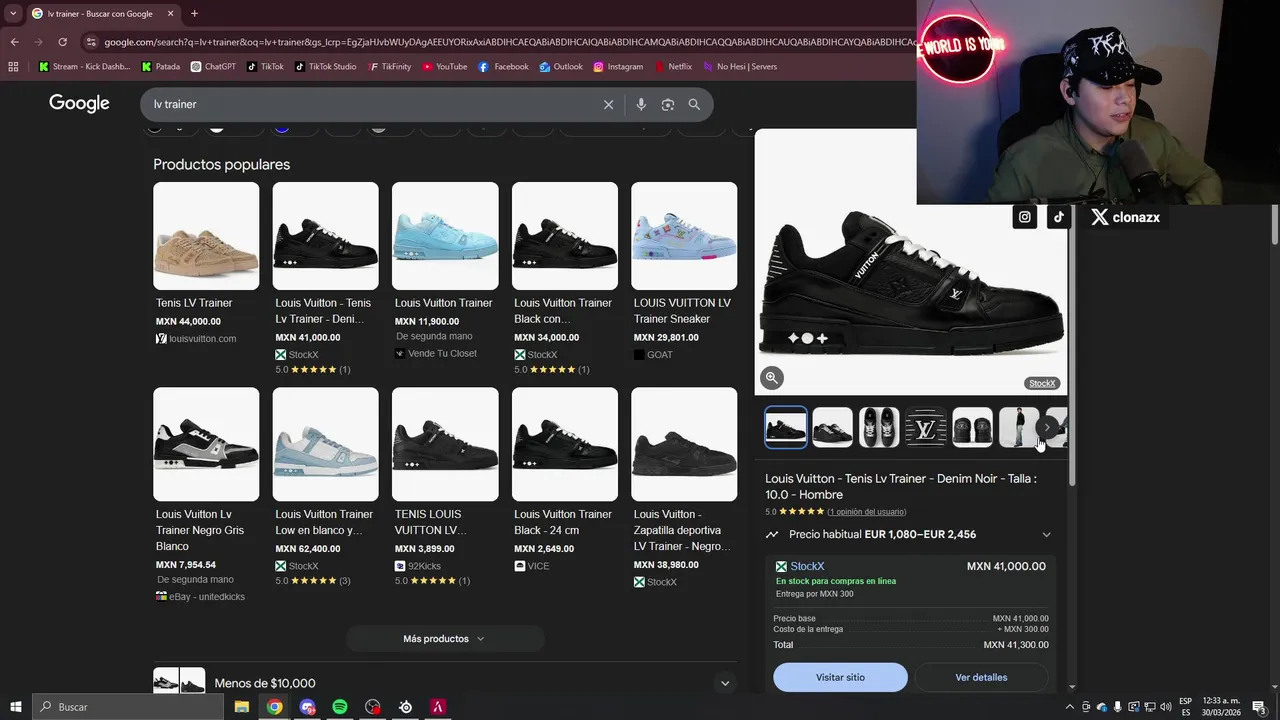The width and height of the screenshot is (1280, 720).
Task: Click the Visitar sitio button
Action: tap(840, 677)
